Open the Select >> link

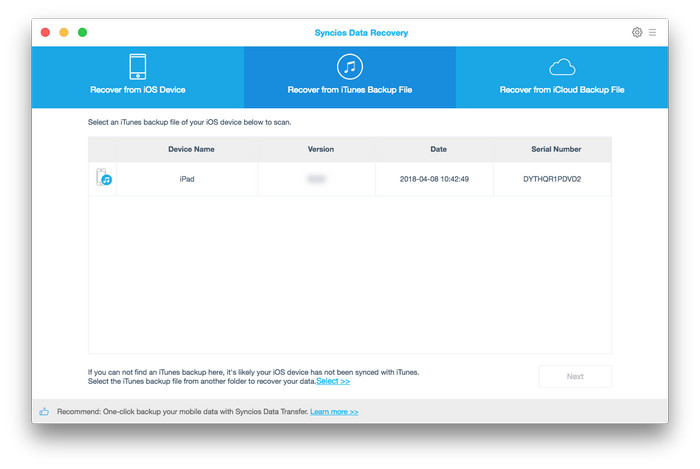[x=333, y=381]
